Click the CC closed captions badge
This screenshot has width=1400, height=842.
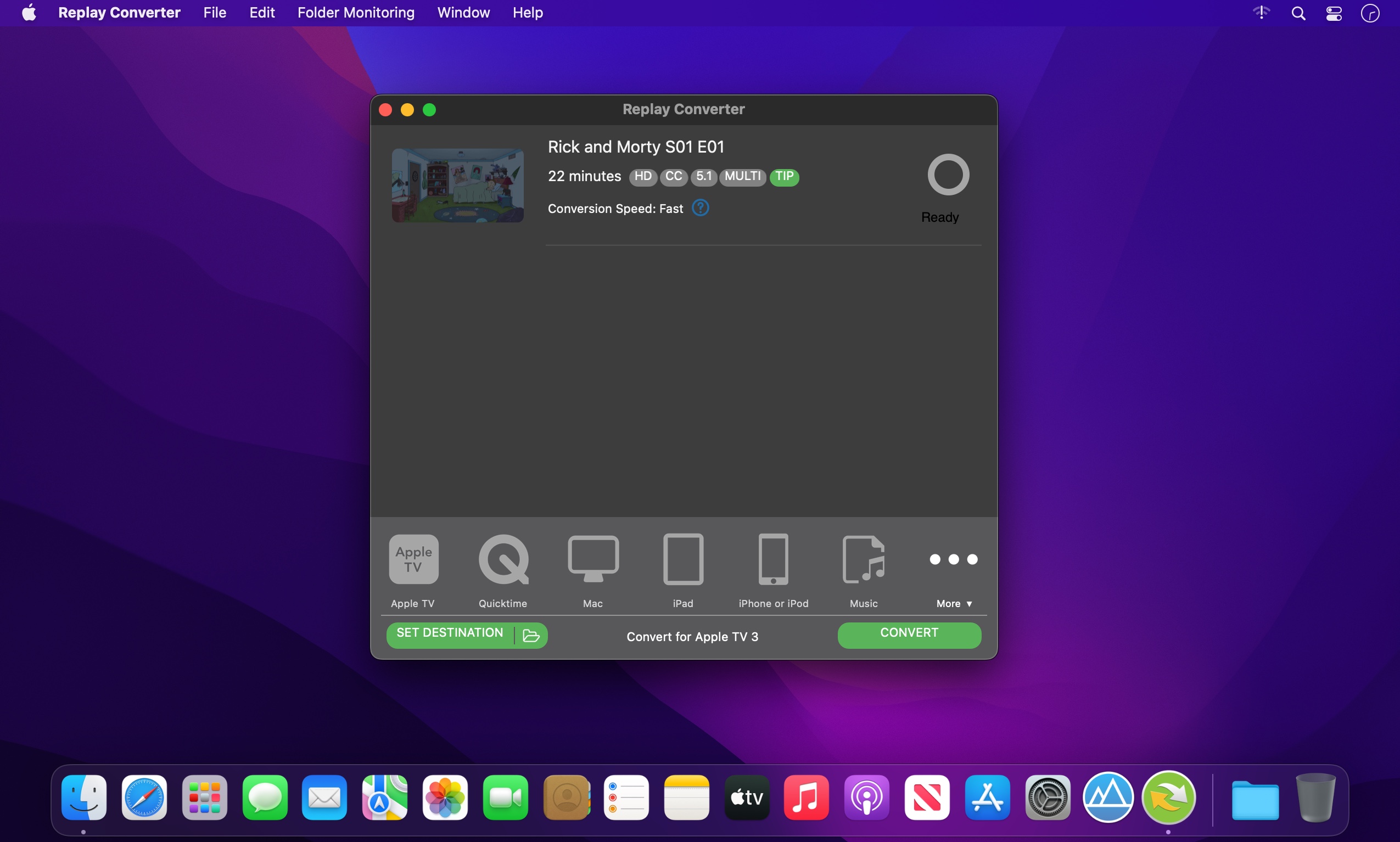(674, 176)
